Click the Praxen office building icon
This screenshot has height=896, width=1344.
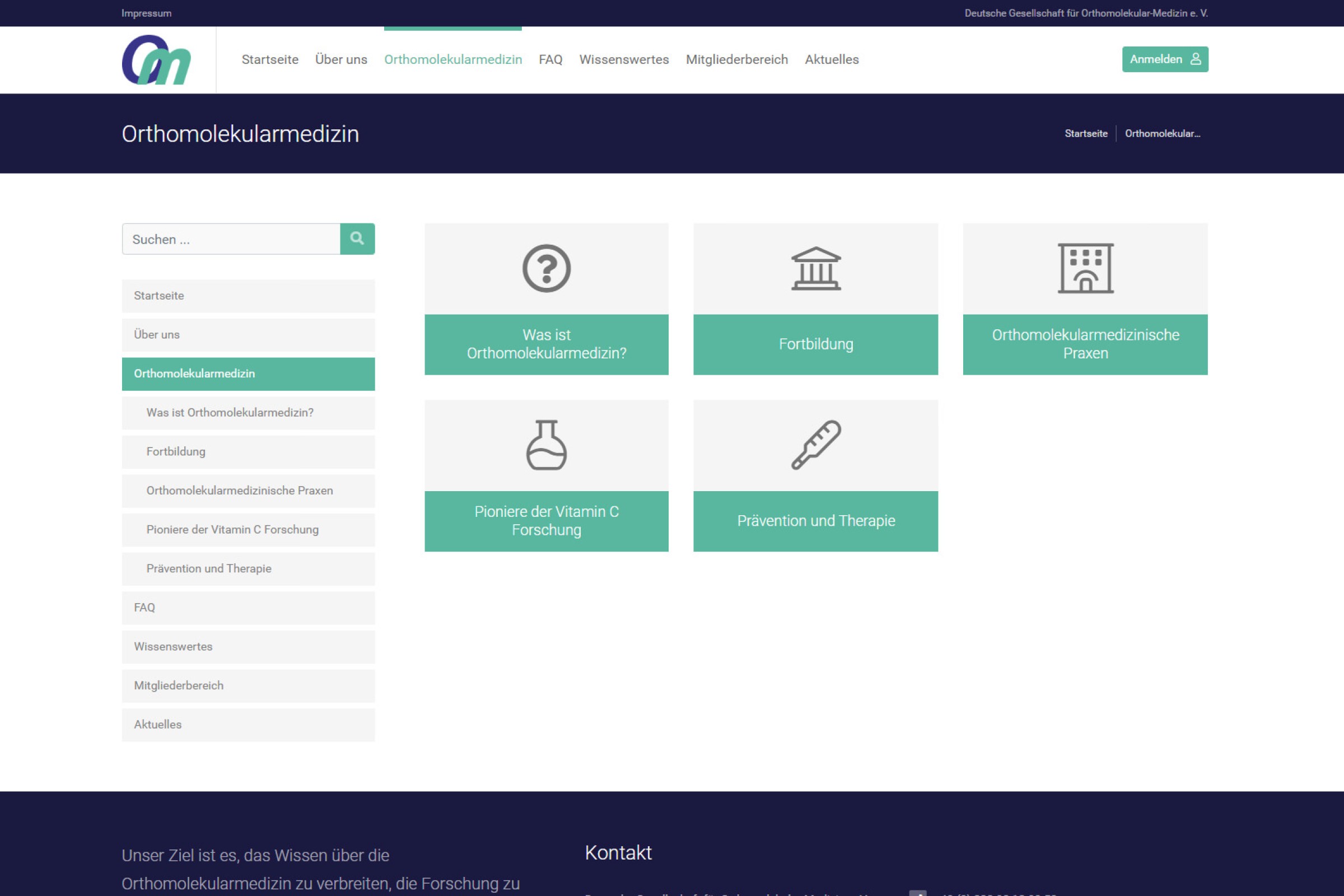pos(1085,269)
